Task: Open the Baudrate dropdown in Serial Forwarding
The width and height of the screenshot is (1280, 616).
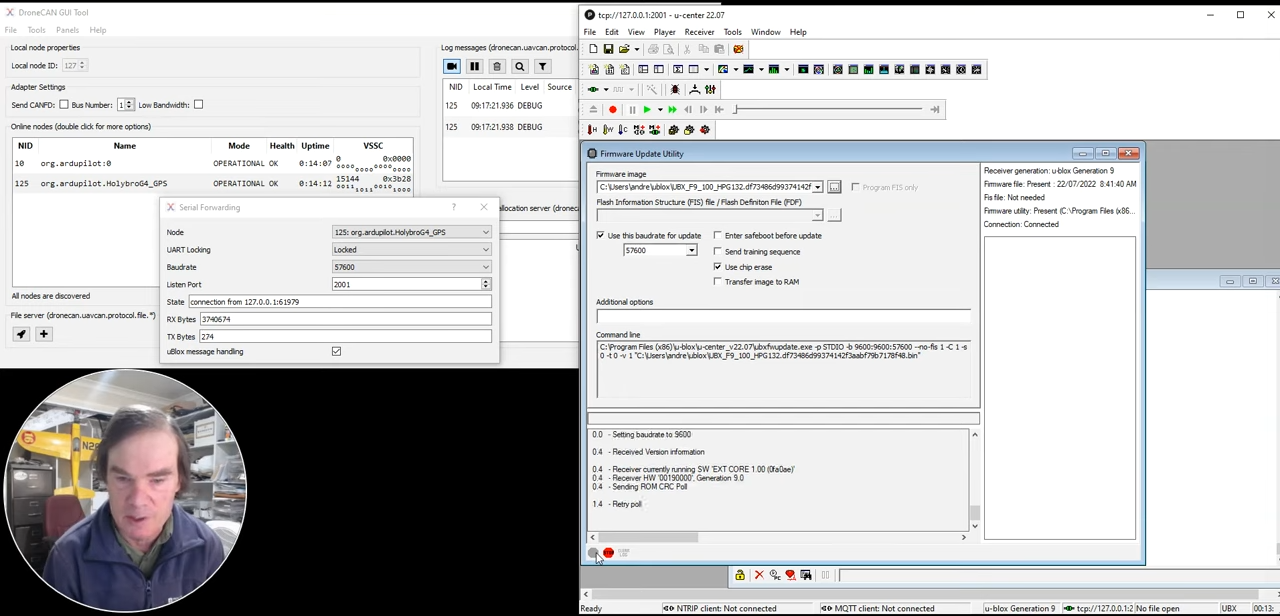Action: (x=411, y=267)
